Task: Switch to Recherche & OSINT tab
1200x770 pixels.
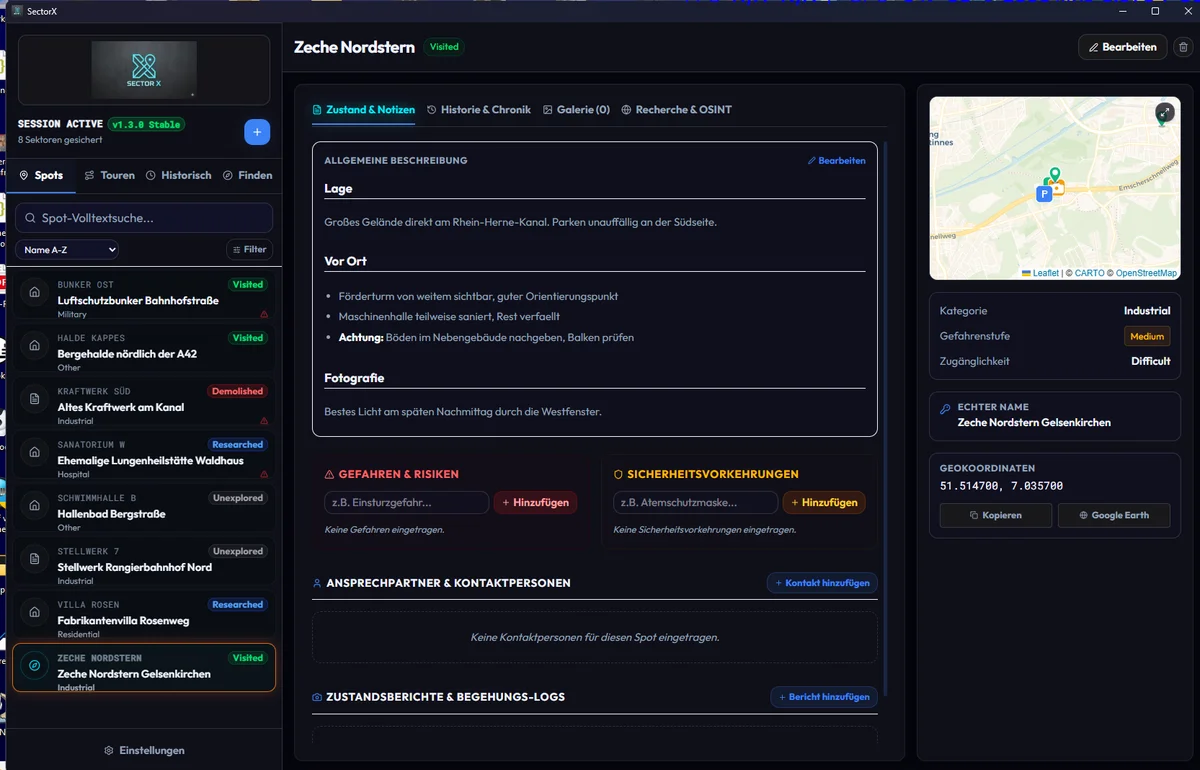Action: [677, 110]
